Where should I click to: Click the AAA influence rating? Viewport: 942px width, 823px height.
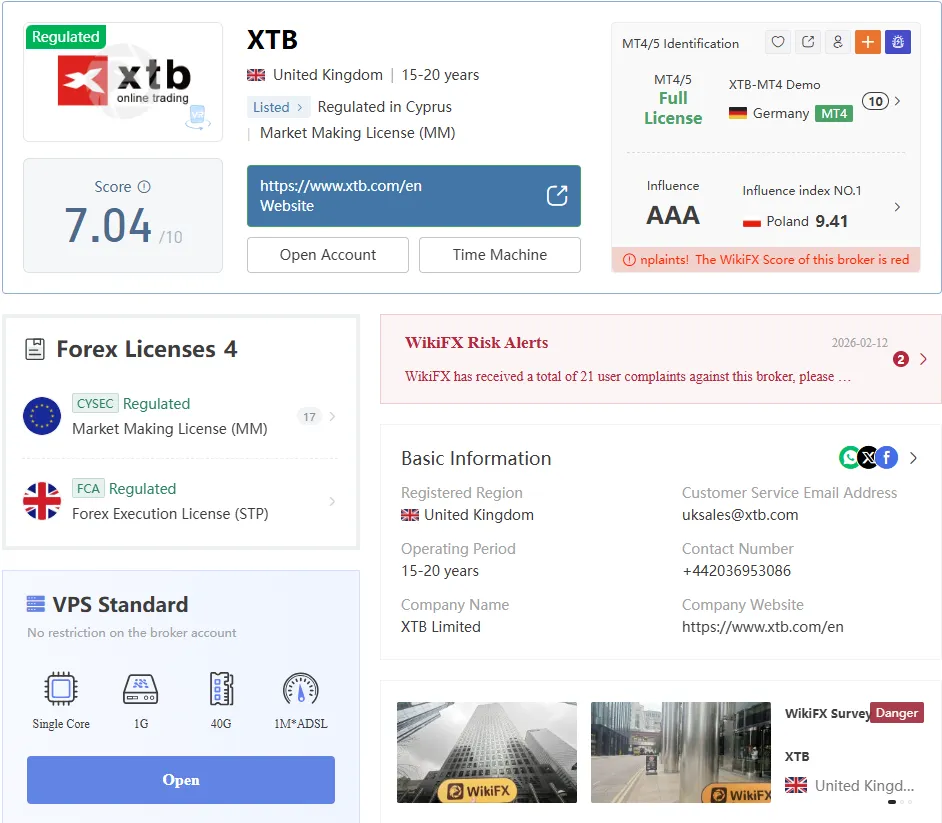point(673,215)
